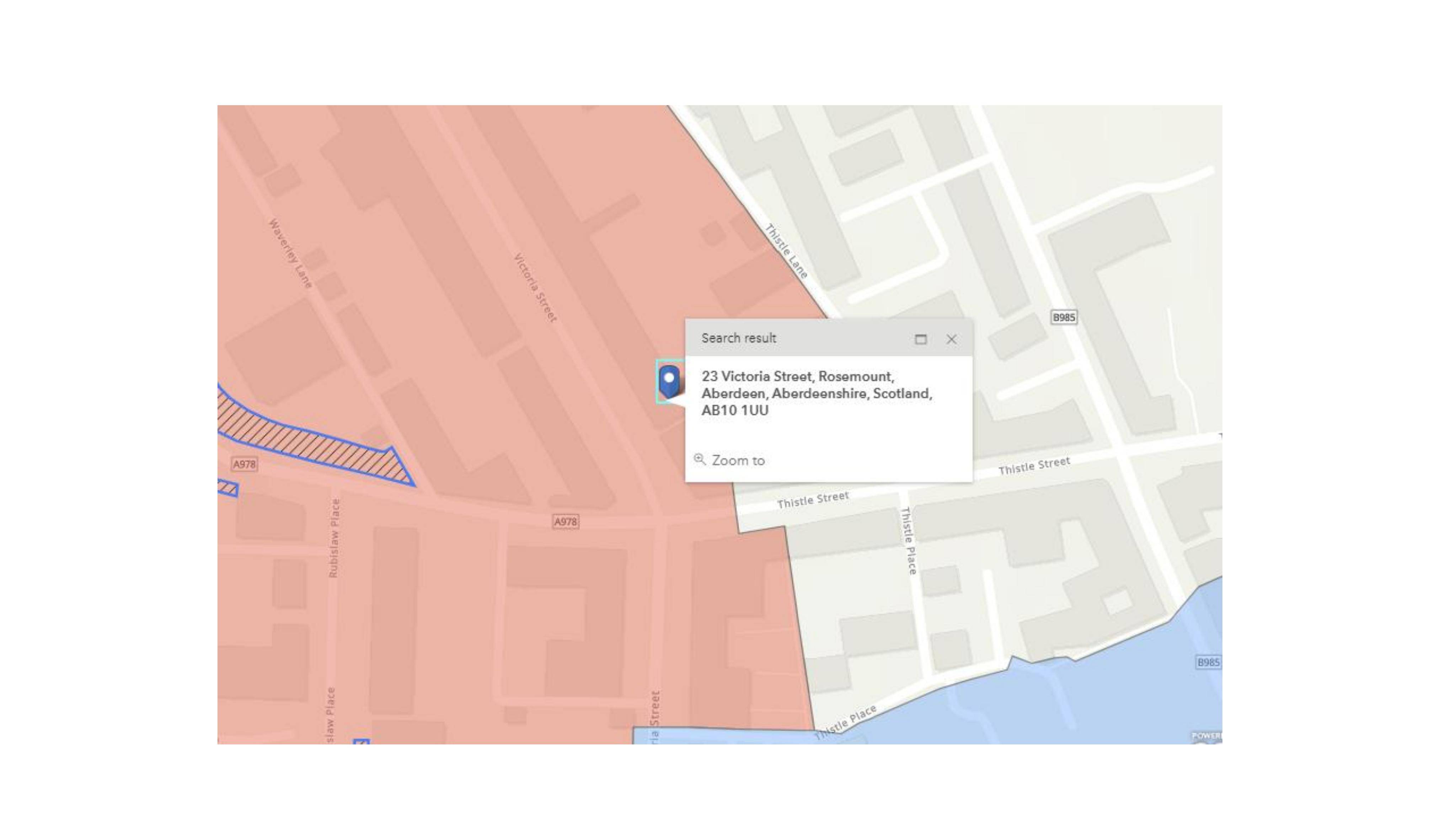The width and height of the screenshot is (1456, 819).
Task: Click the Rubislaw Place road label
Action: pos(334,538)
